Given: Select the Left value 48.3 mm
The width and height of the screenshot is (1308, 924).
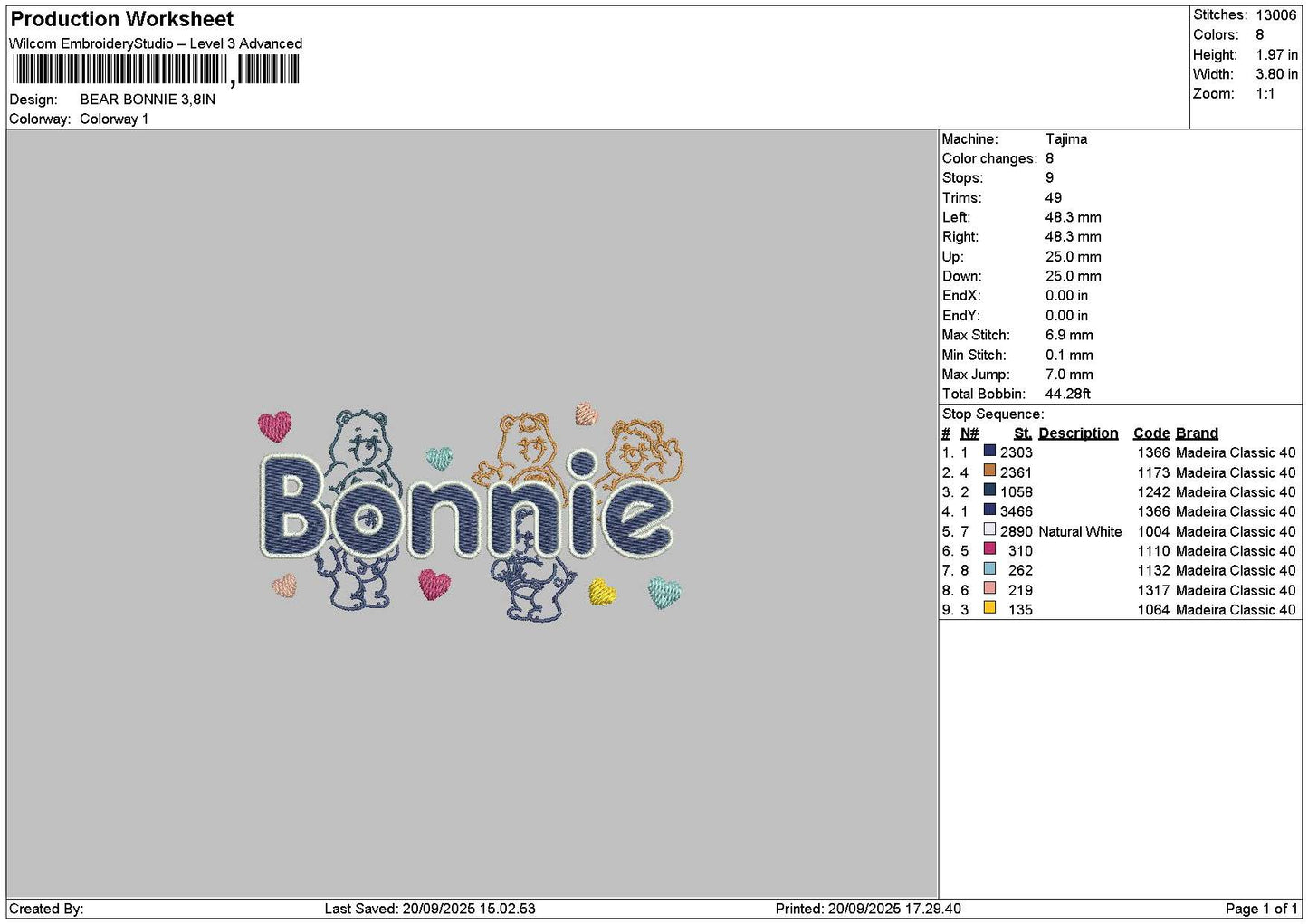Looking at the screenshot, I should pos(1074,217).
